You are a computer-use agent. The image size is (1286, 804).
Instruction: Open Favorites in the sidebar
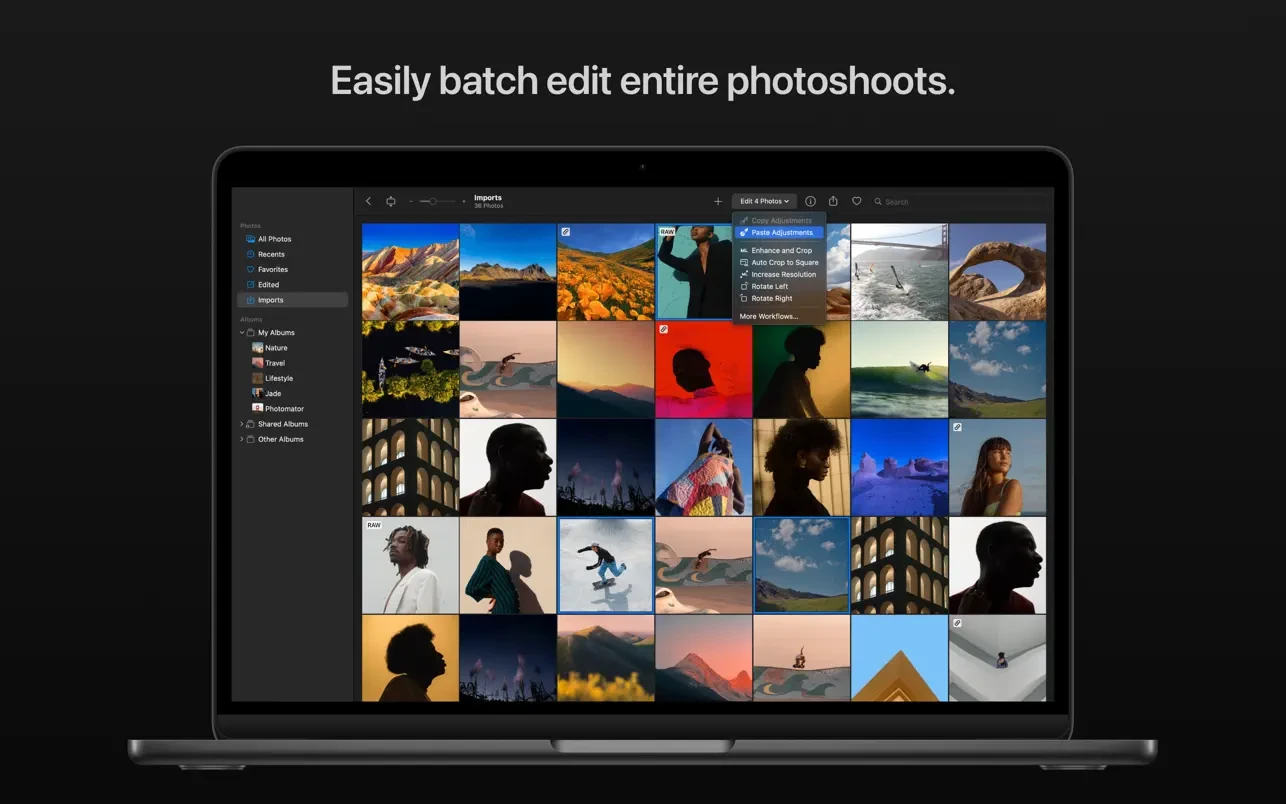point(272,269)
